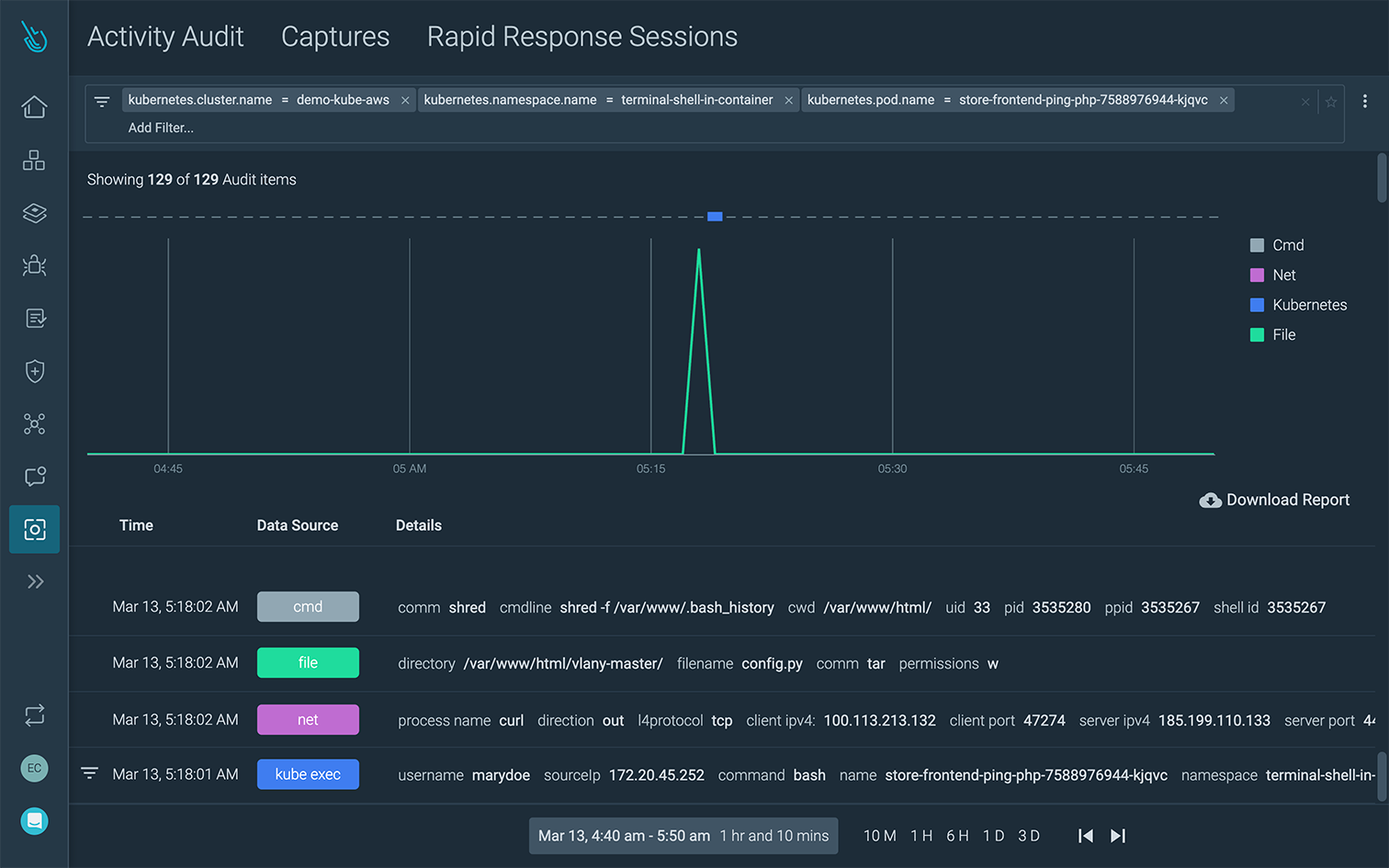Jump to next time window
The width and height of the screenshot is (1389, 868).
(x=1118, y=836)
